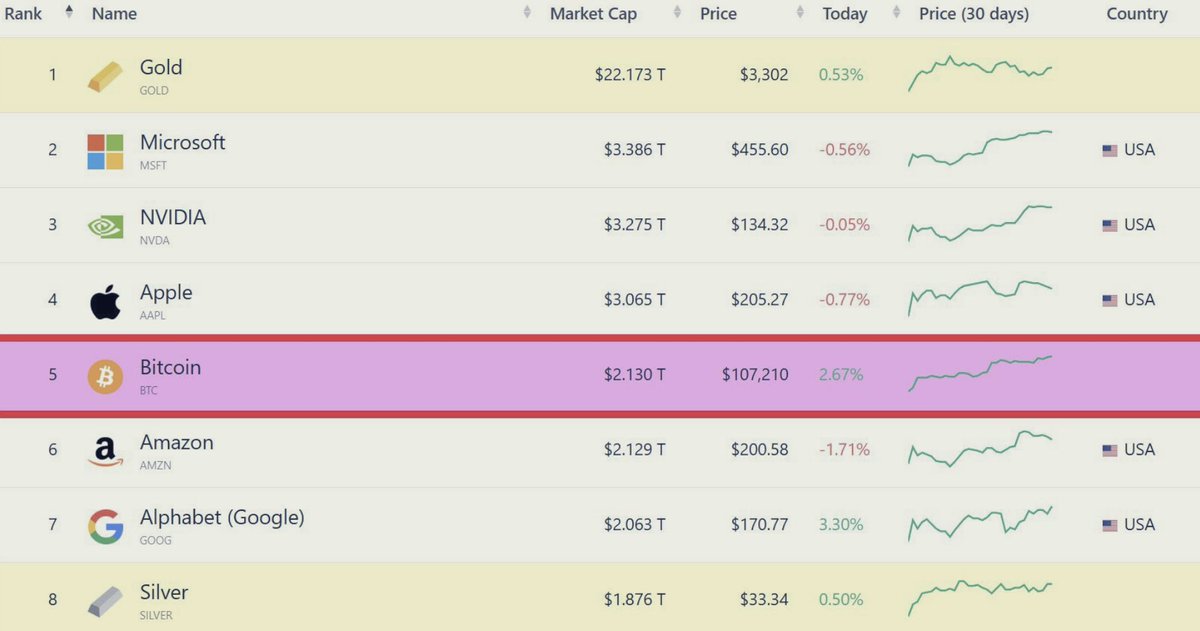Image resolution: width=1200 pixels, height=631 pixels.
Task: Click the Silver 30-day price chart
Action: point(980,598)
